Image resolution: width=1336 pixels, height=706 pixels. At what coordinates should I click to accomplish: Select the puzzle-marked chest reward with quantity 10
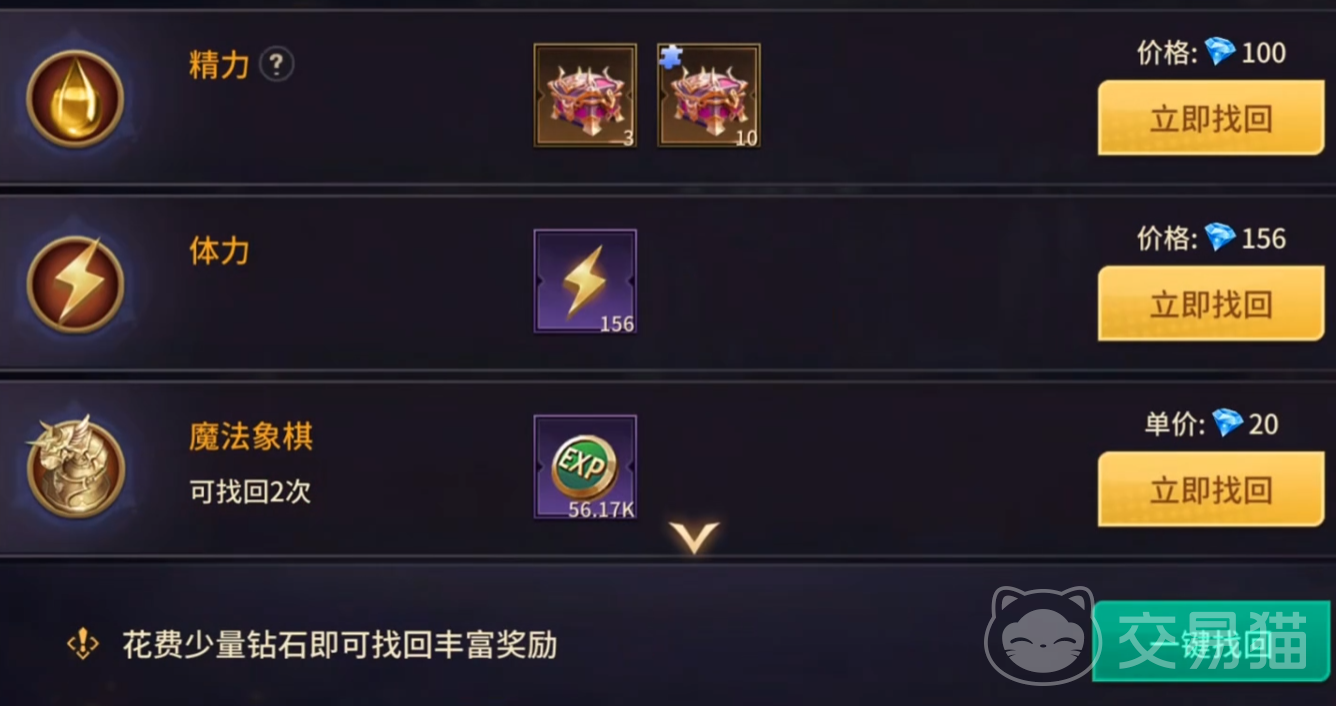click(x=709, y=95)
